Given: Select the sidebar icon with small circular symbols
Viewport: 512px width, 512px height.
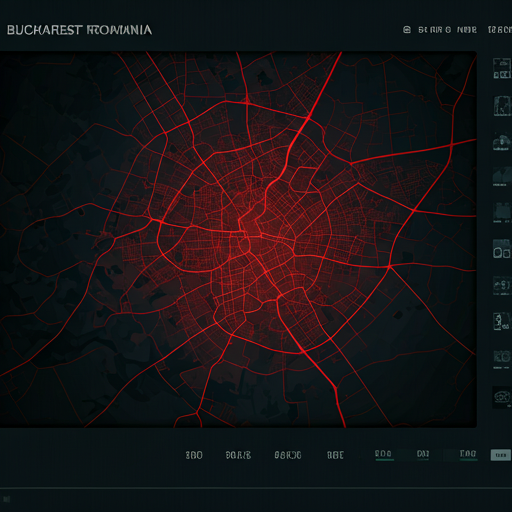Looking at the screenshot, I should 502,286.
